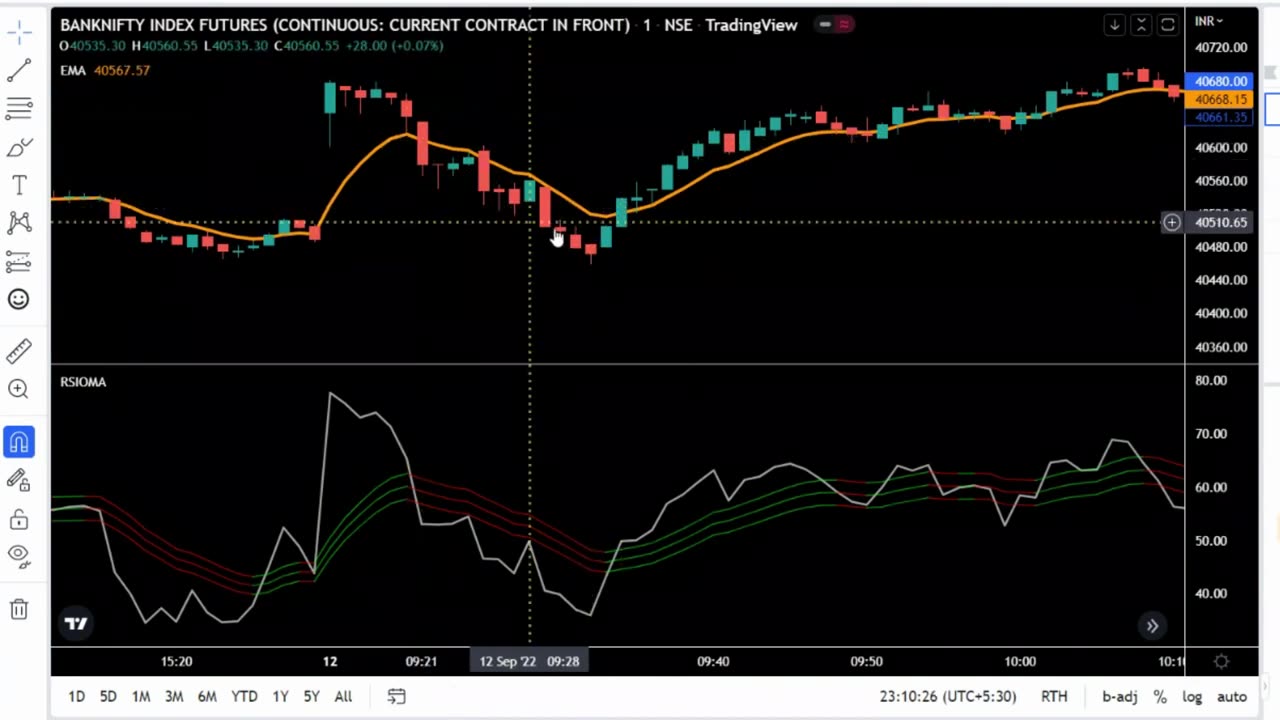This screenshot has width=1280, height=720.
Task: Open the chart patterns tool
Action: point(19,223)
